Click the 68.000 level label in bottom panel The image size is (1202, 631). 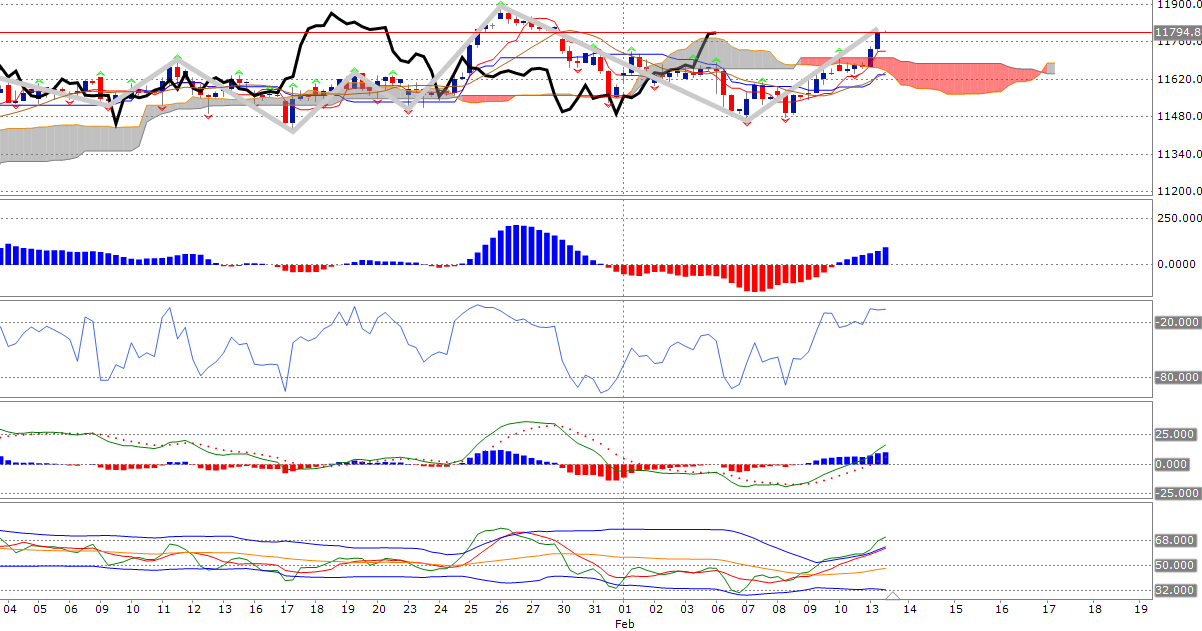pos(1176,540)
